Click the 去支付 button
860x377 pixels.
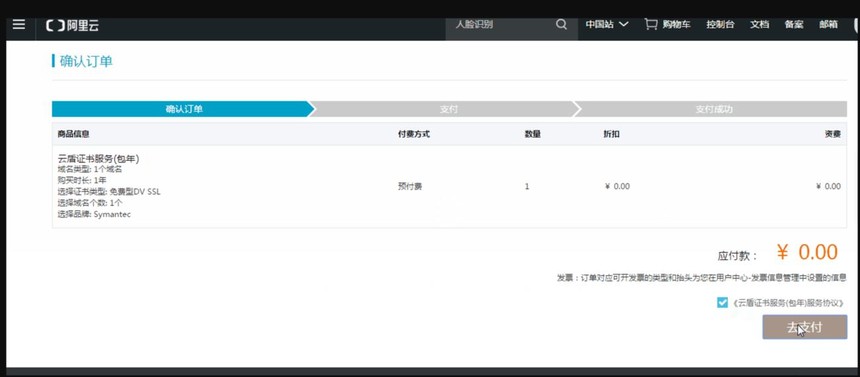tap(804, 327)
